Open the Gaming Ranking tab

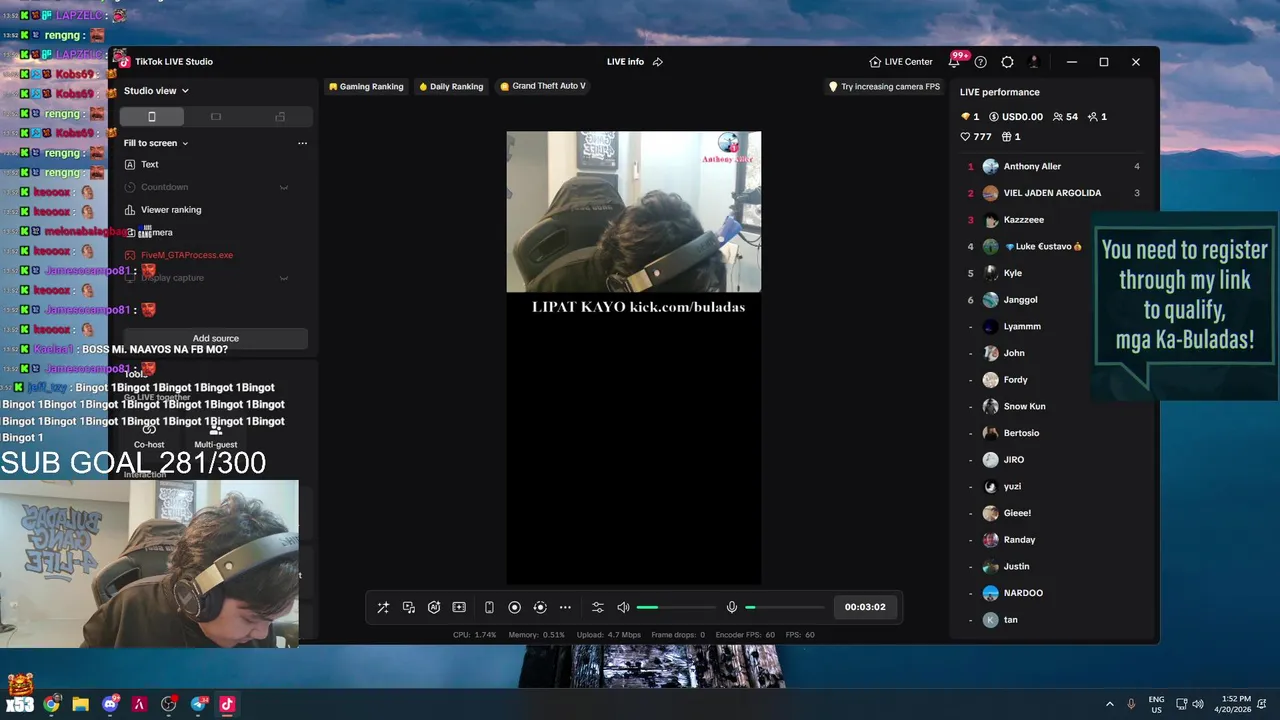click(366, 86)
